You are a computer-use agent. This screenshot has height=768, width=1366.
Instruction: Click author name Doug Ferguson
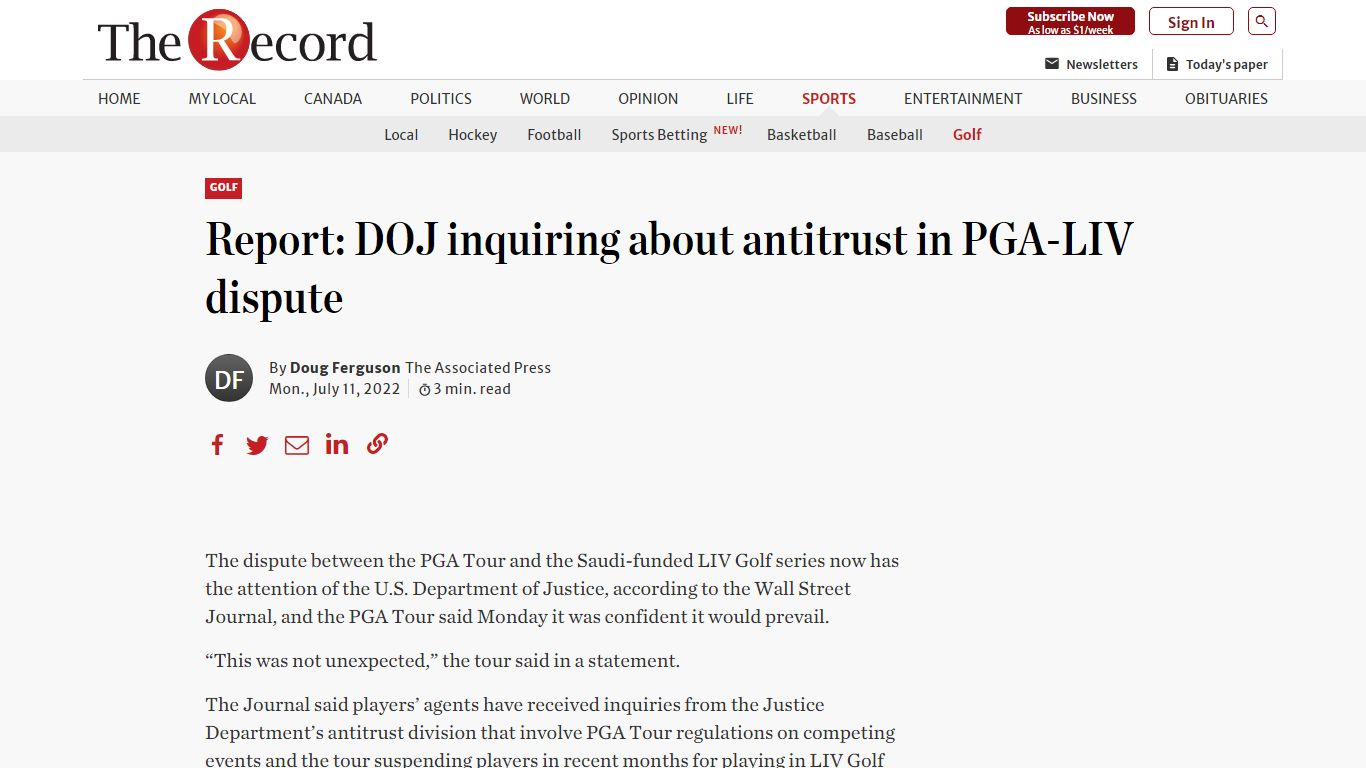(x=345, y=367)
